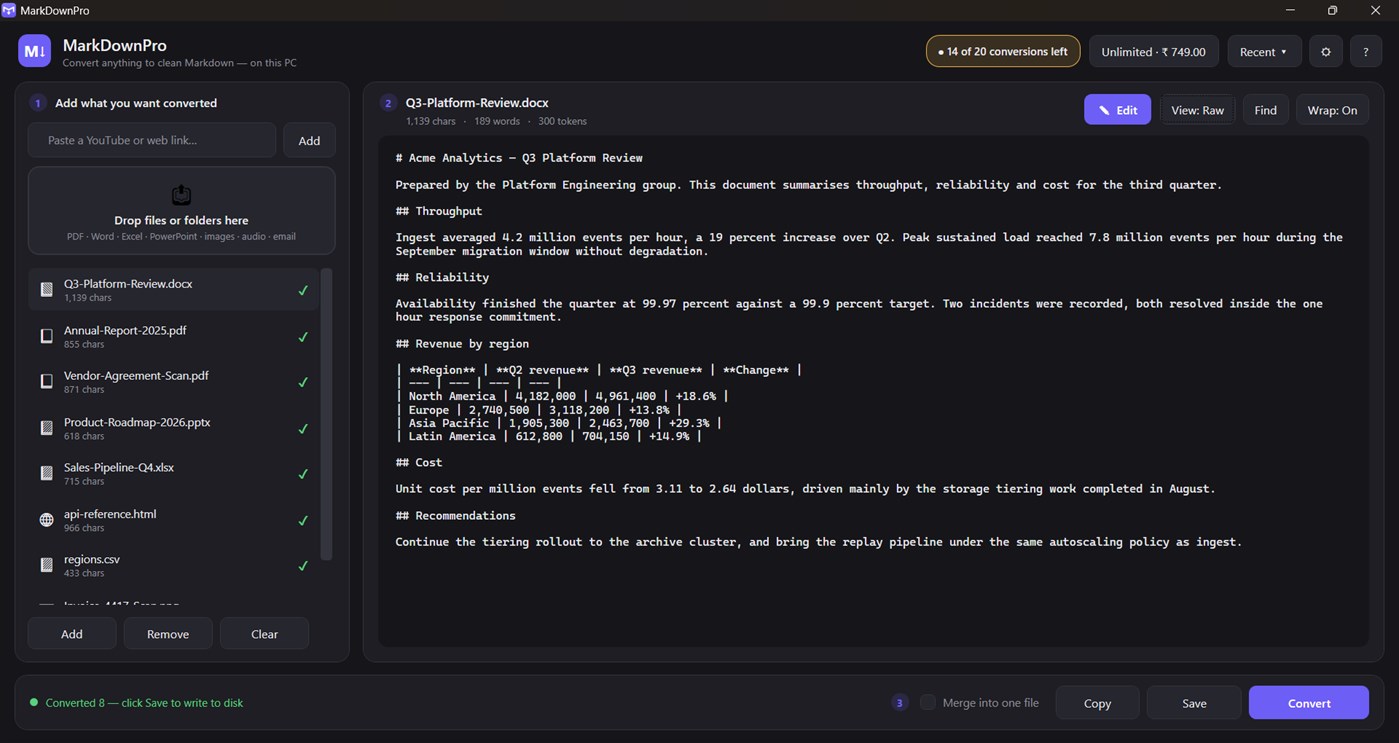This screenshot has height=743, width=1399.
Task: Click the Latin America table row
Action: tap(549, 436)
